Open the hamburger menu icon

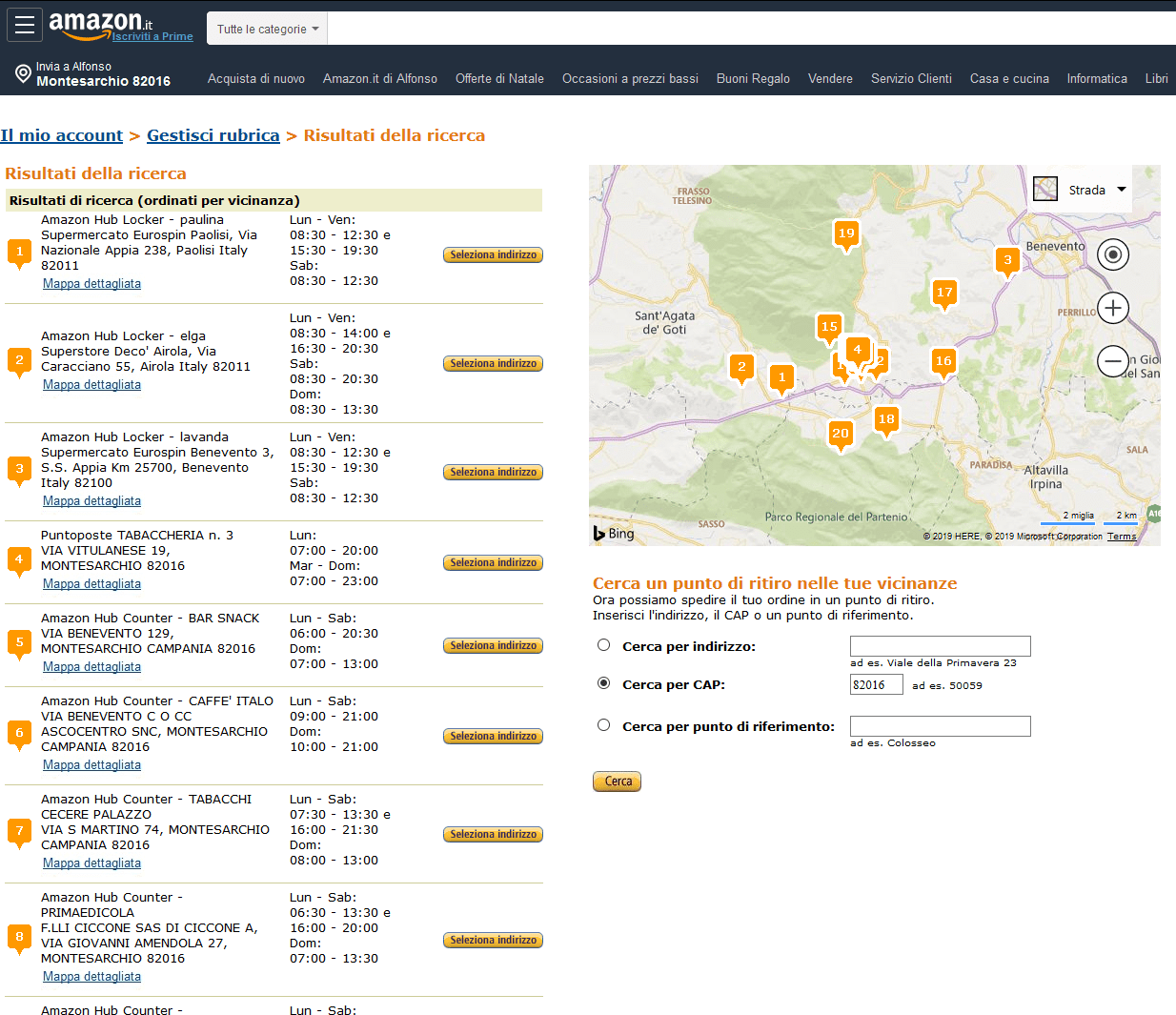click(x=25, y=25)
